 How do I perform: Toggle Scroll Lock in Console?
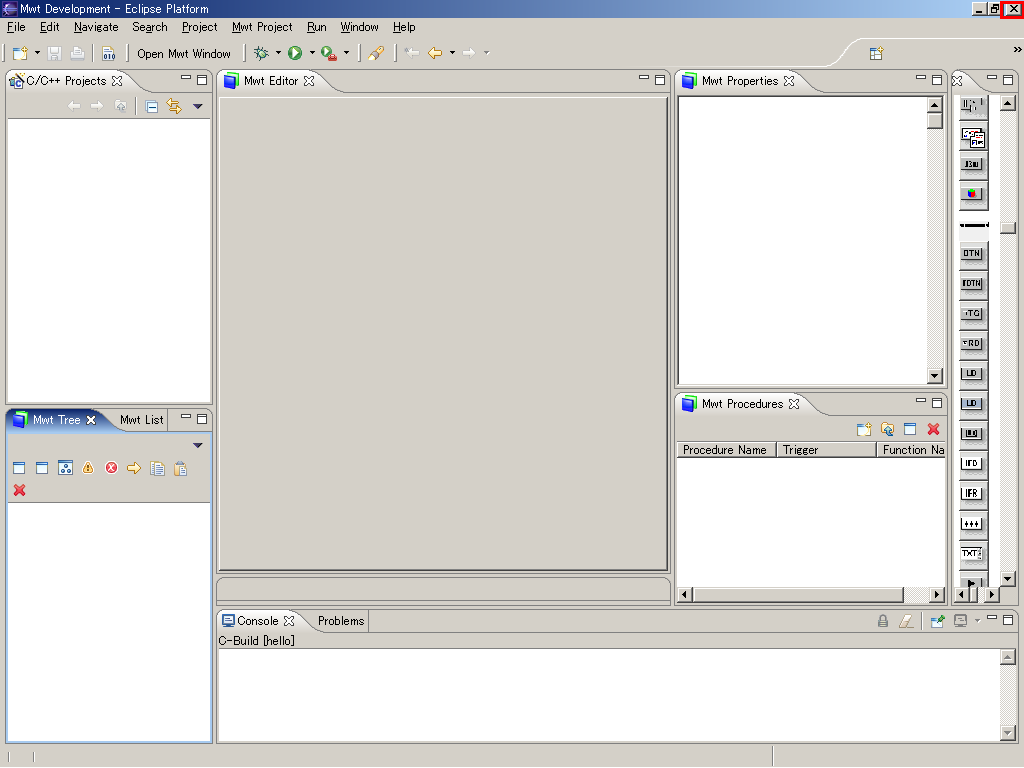coord(883,621)
